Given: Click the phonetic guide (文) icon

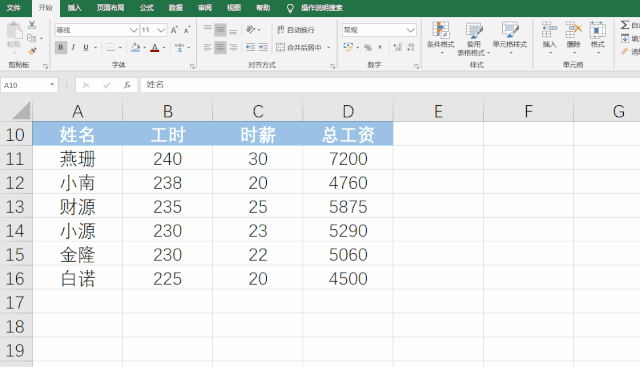Looking at the screenshot, I should (179, 48).
